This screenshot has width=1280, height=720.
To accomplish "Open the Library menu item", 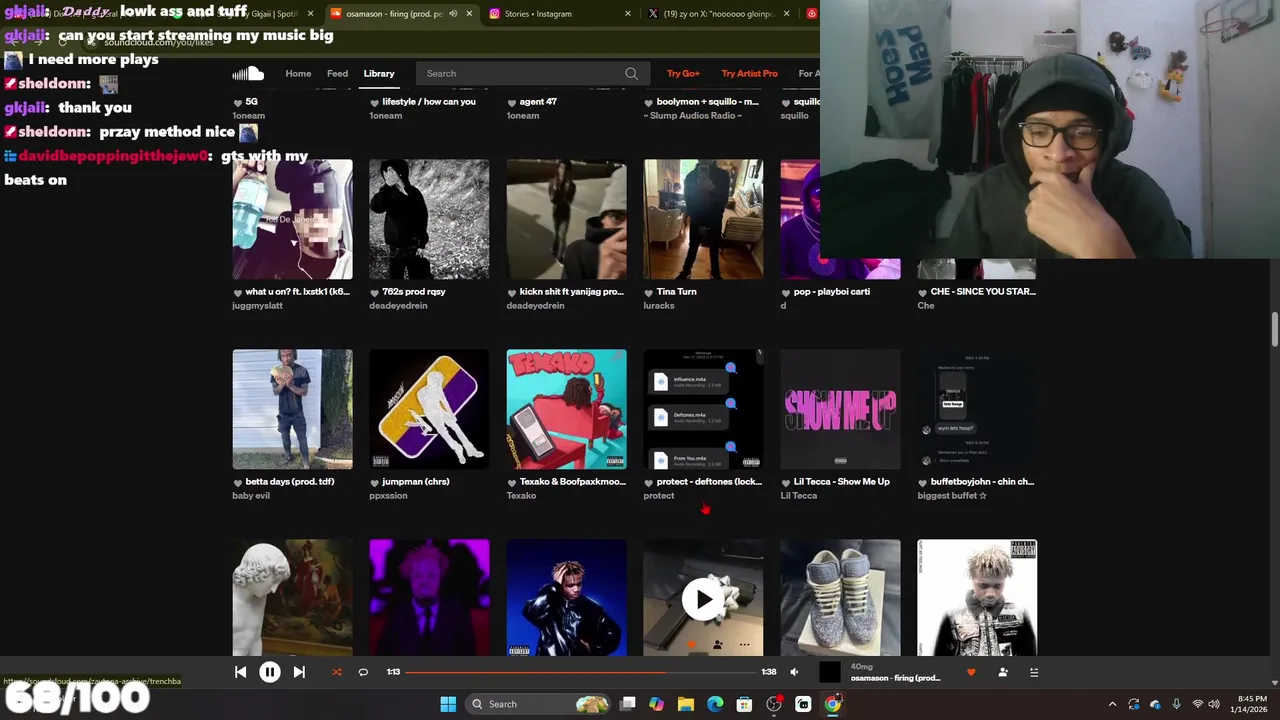I will point(379,74).
